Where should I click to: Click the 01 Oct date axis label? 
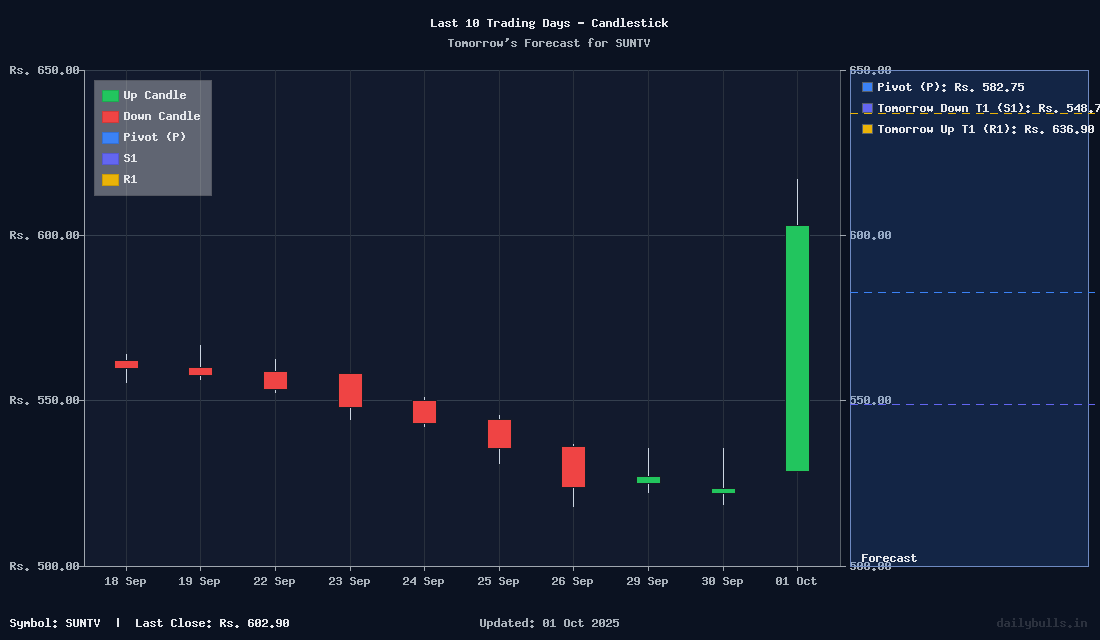[797, 581]
